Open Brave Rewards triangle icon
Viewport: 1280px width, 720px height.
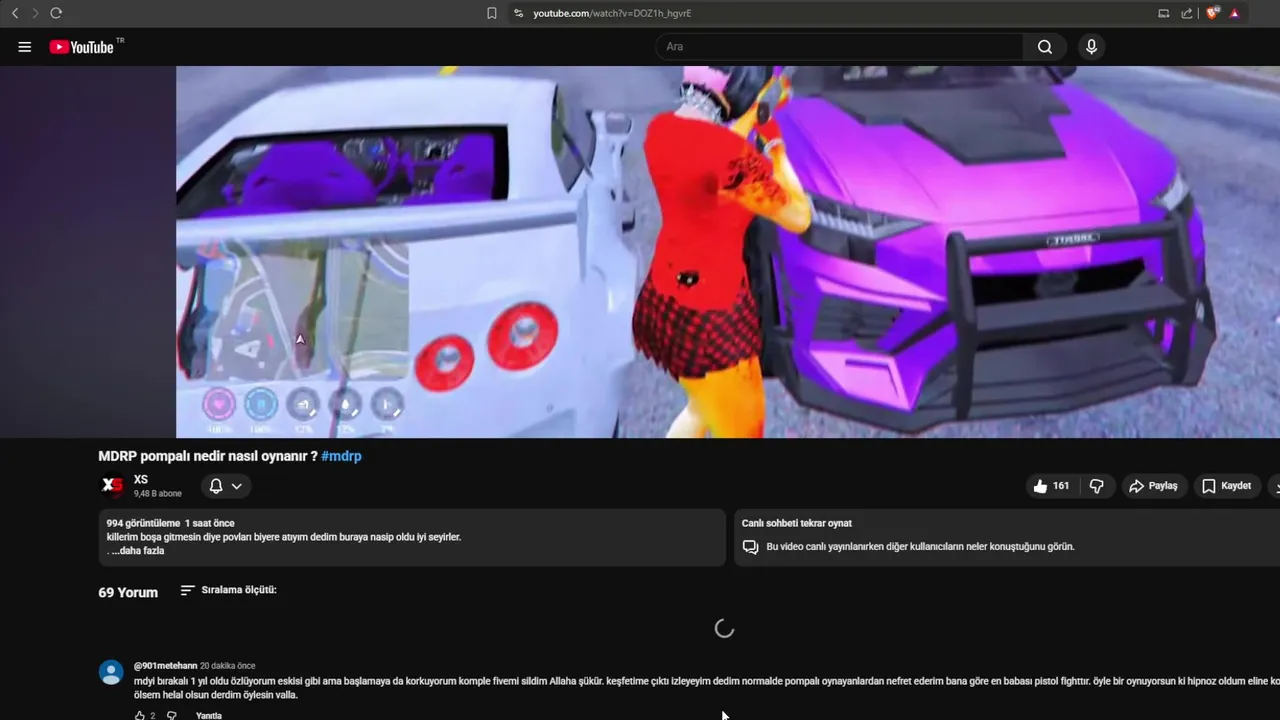pyautogui.click(x=1235, y=13)
